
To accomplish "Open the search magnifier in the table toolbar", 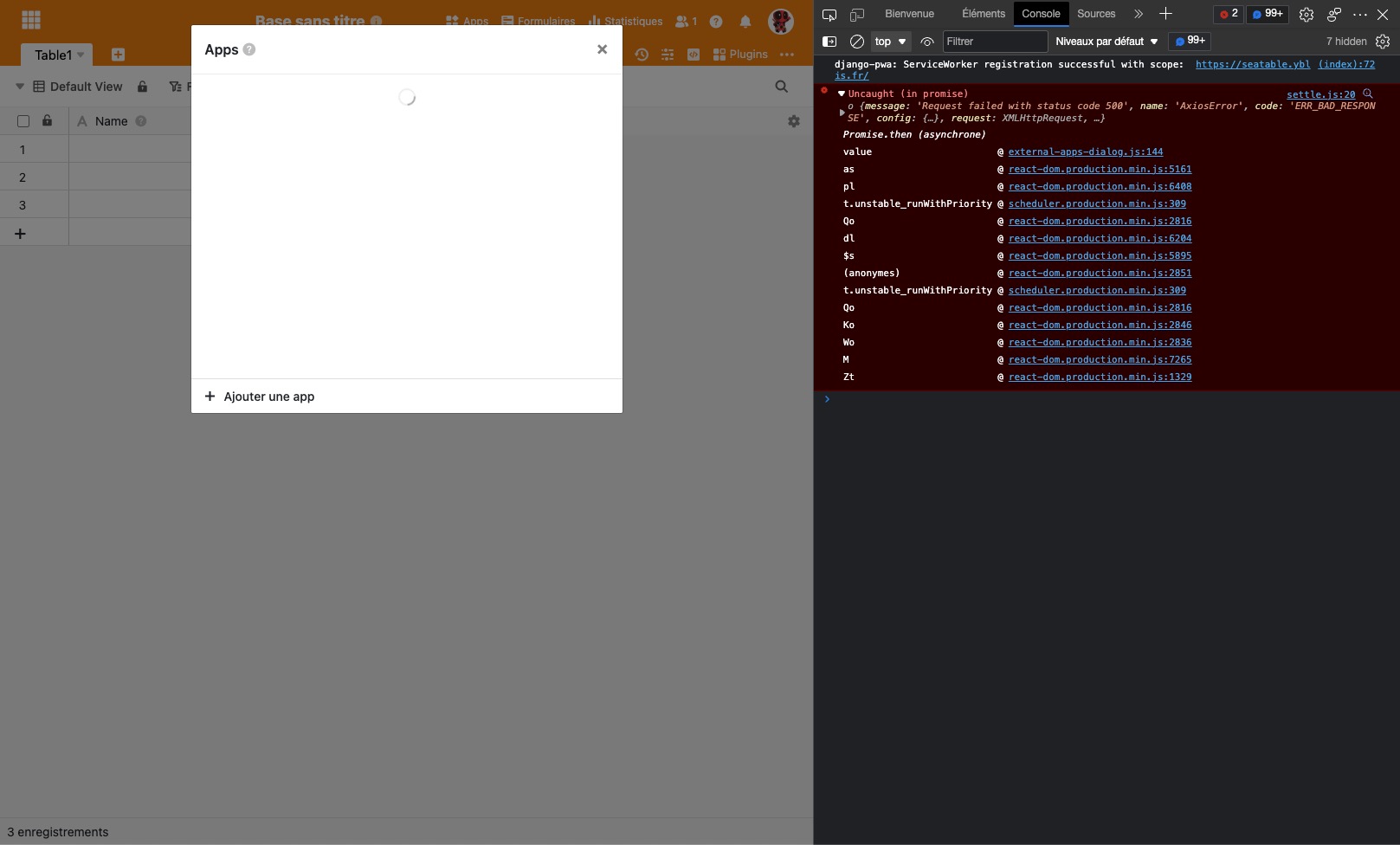I will [x=781, y=87].
